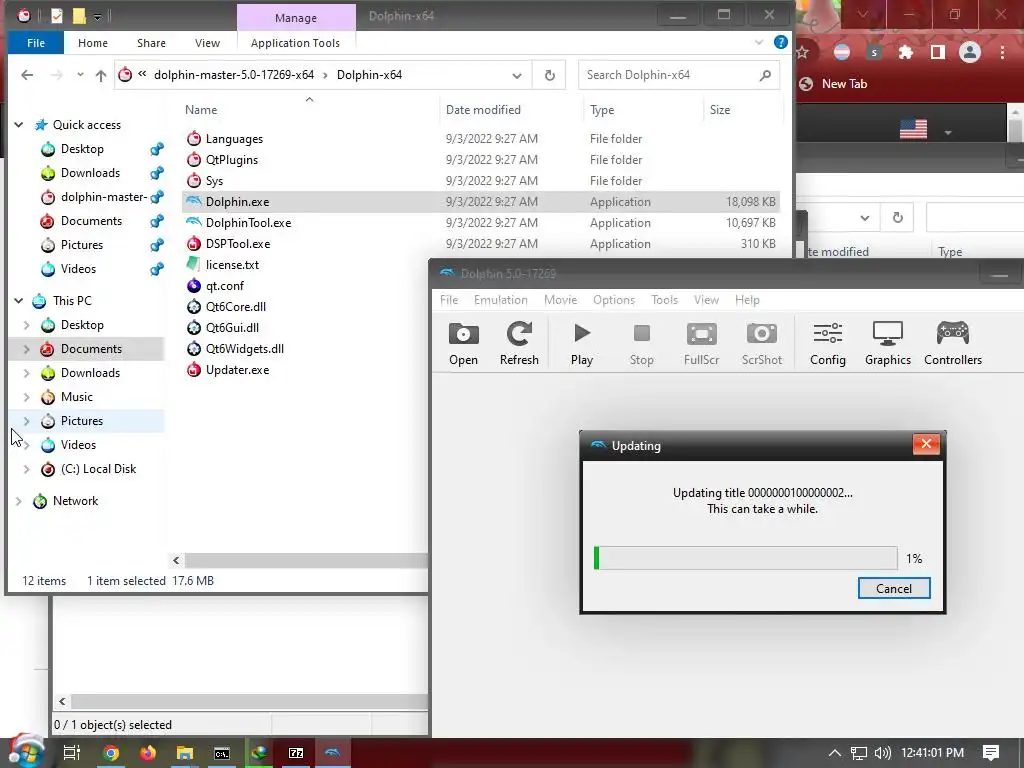The height and width of the screenshot is (768, 1024).
Task: Select the license.txt file
Action: [232, 264]
